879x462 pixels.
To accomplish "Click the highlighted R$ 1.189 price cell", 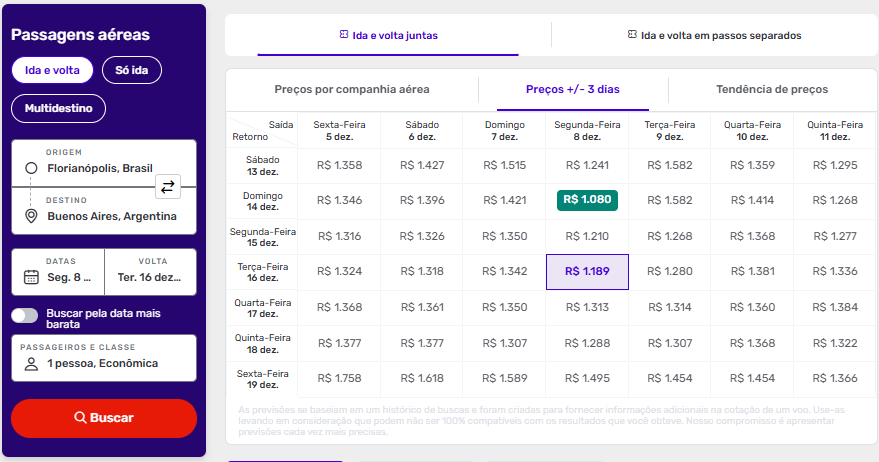I will pyautogui.click(x=587, y=271).
